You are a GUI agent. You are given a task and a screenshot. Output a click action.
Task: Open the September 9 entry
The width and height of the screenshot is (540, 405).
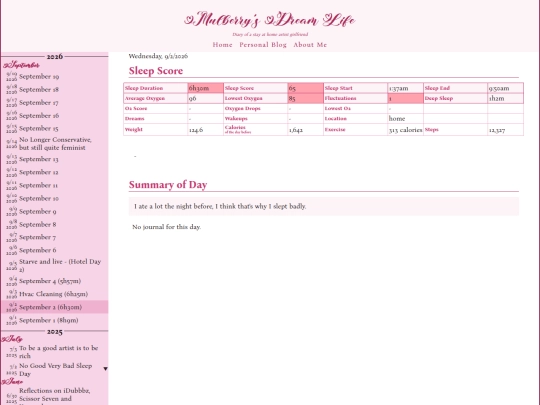coord(38,211)
